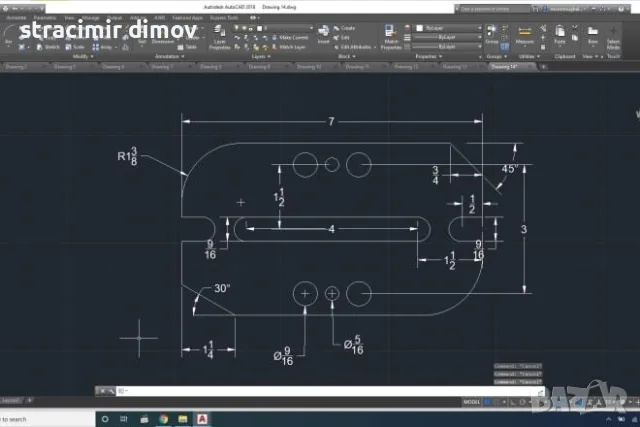640x427 pixels.
Task: Click Edit Attributes in Block panel
Action: coord(353,47)
